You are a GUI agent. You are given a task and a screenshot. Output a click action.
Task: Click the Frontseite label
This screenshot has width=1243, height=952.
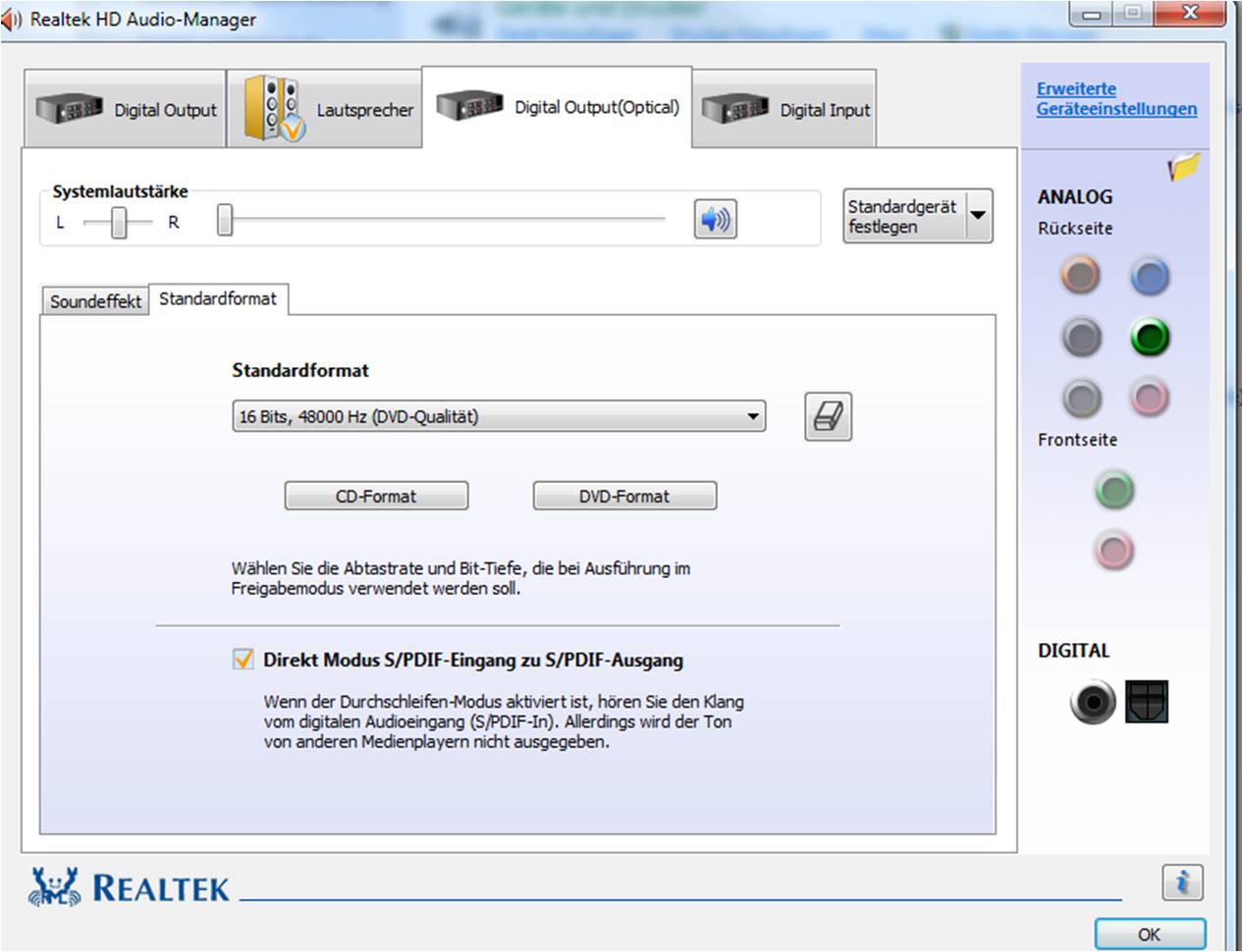click(1077, 440)
